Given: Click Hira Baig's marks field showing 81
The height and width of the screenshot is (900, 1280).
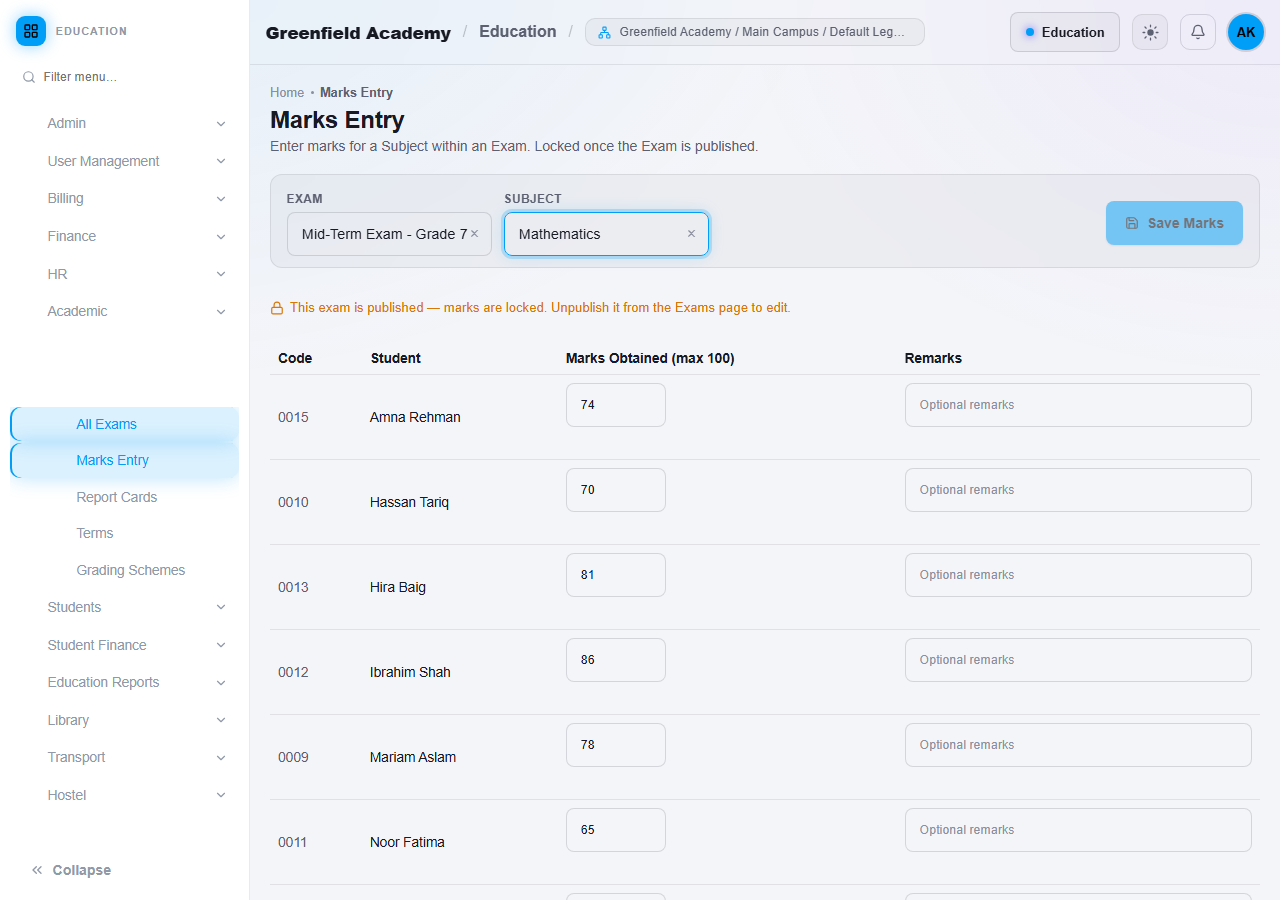Looking at the screenshot, I should pyautogui.click(x=616, y=575).
